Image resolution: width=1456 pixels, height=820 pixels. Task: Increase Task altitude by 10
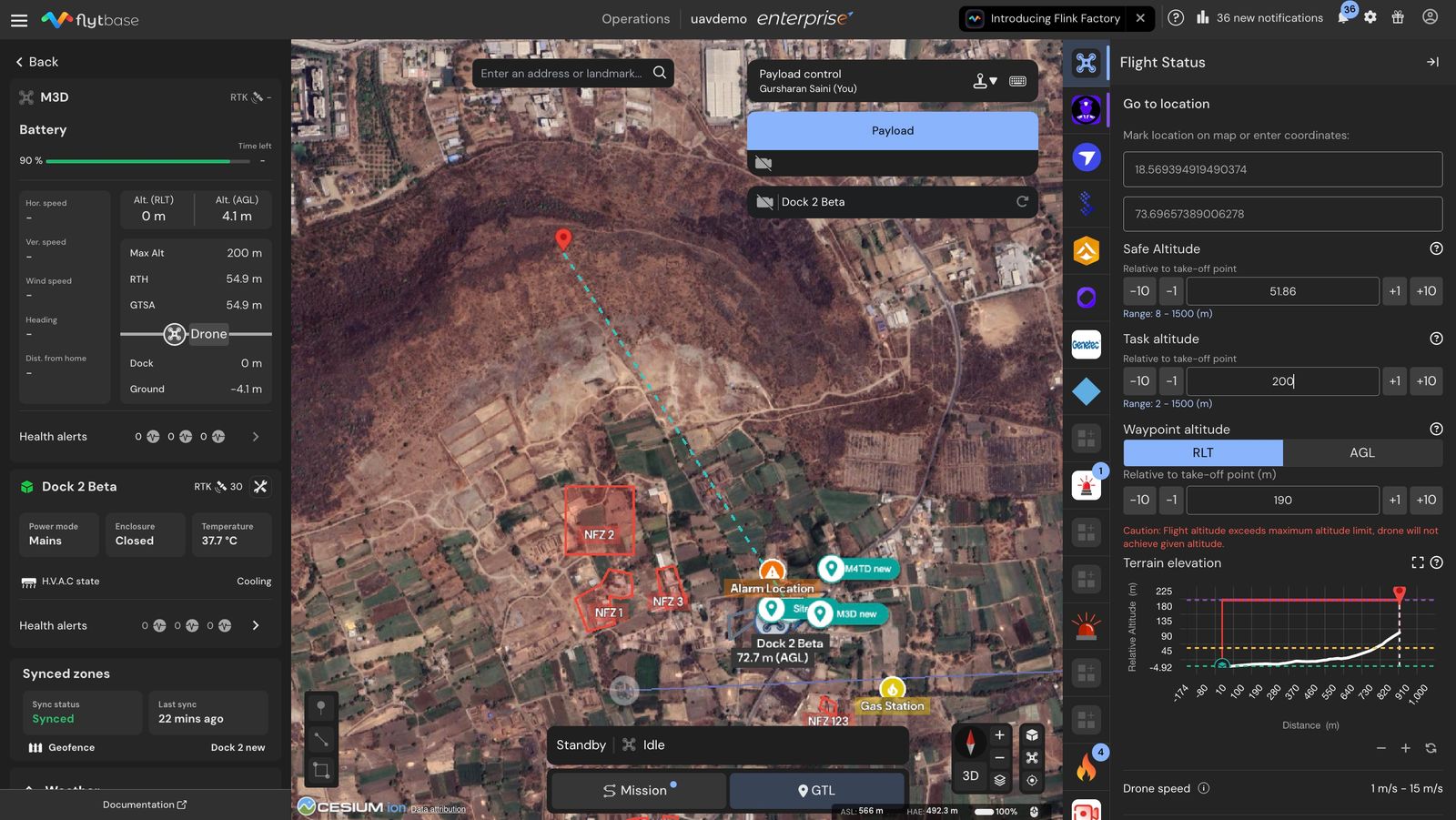point(1426,381)
